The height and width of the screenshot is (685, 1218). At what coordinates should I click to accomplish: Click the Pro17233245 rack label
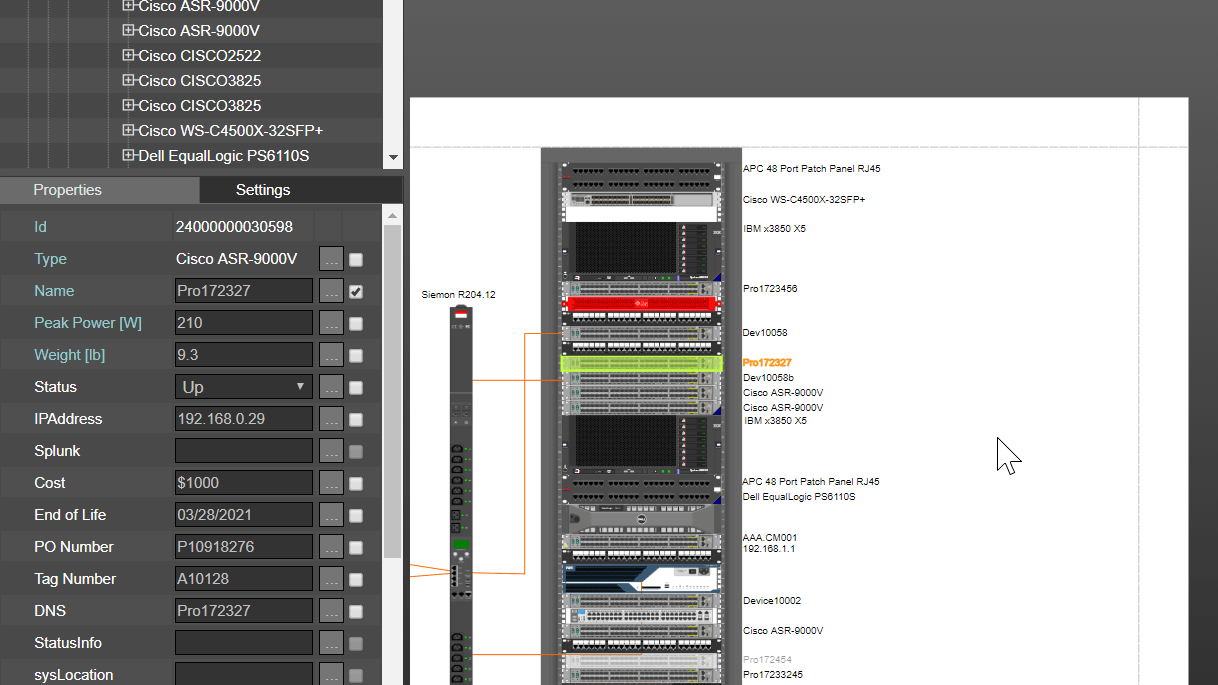coord(773,675)
